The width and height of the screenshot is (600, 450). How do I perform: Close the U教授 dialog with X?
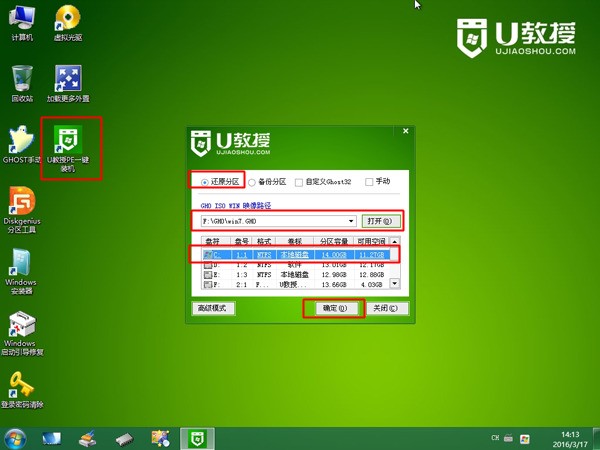coord(406,131)
